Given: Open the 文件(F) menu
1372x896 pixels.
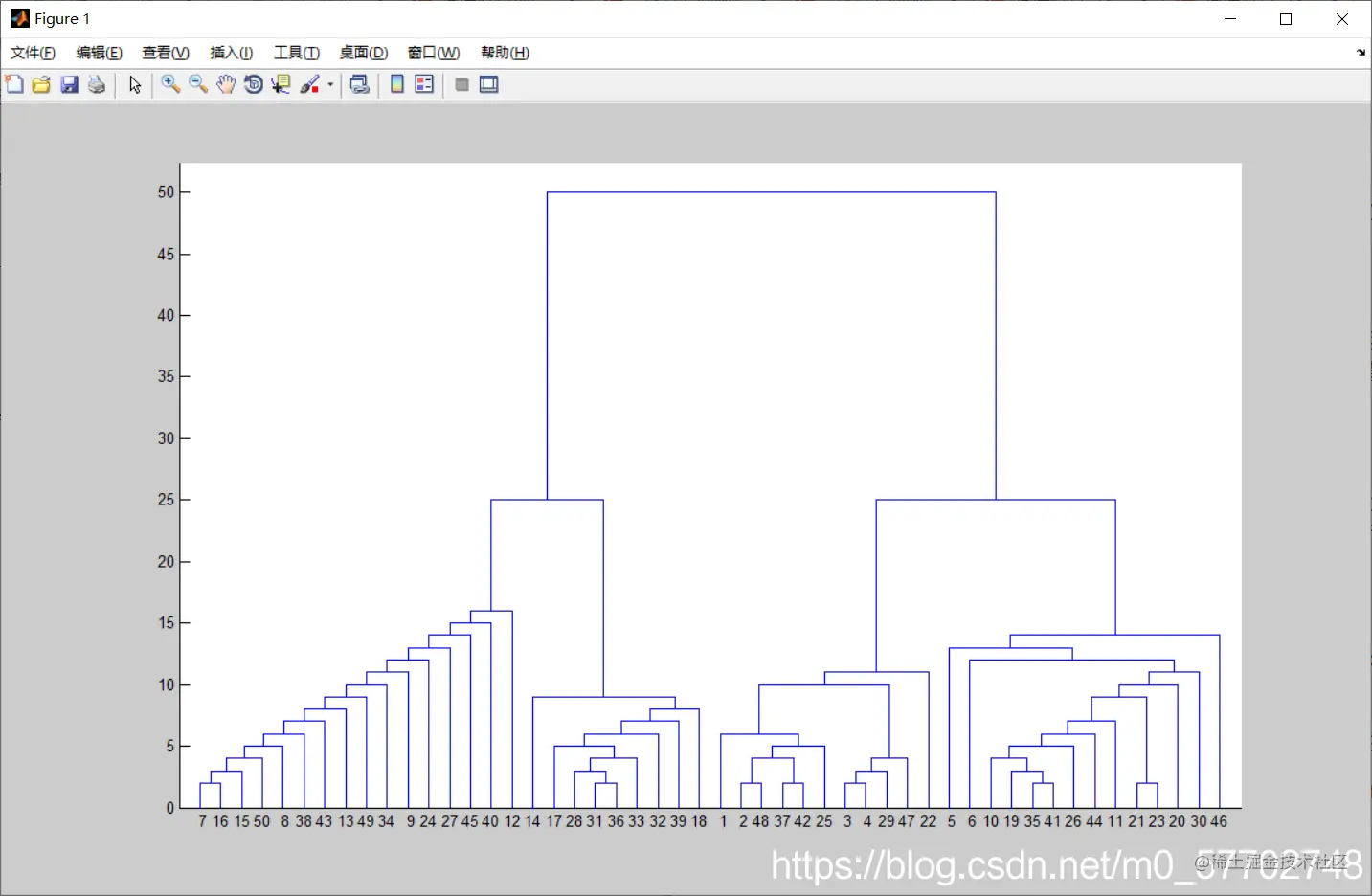Looking at the screenshot, I should pyautogui.click(x=34, y=53).
